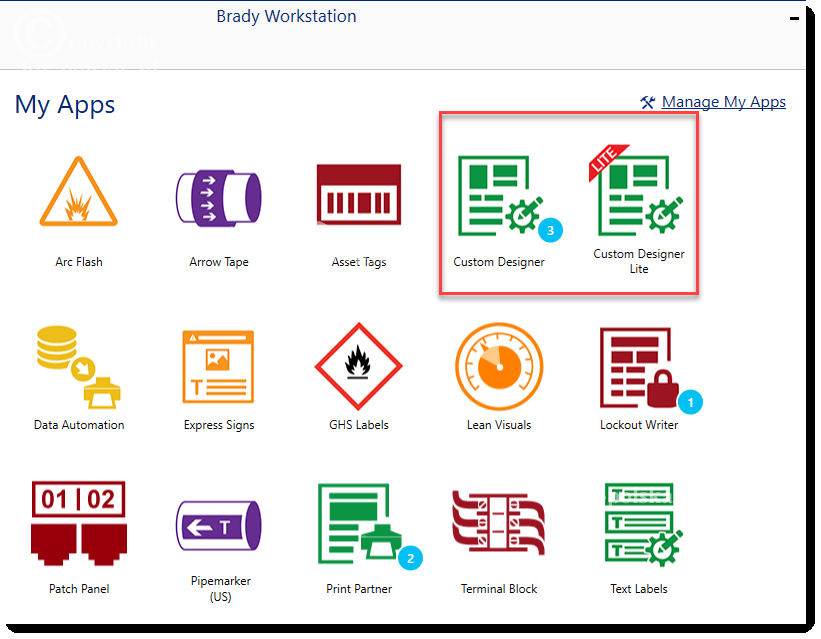Viewport: 821px width, 639px height.
Task: Click the Text Labels label text
Action: (639, 589)
